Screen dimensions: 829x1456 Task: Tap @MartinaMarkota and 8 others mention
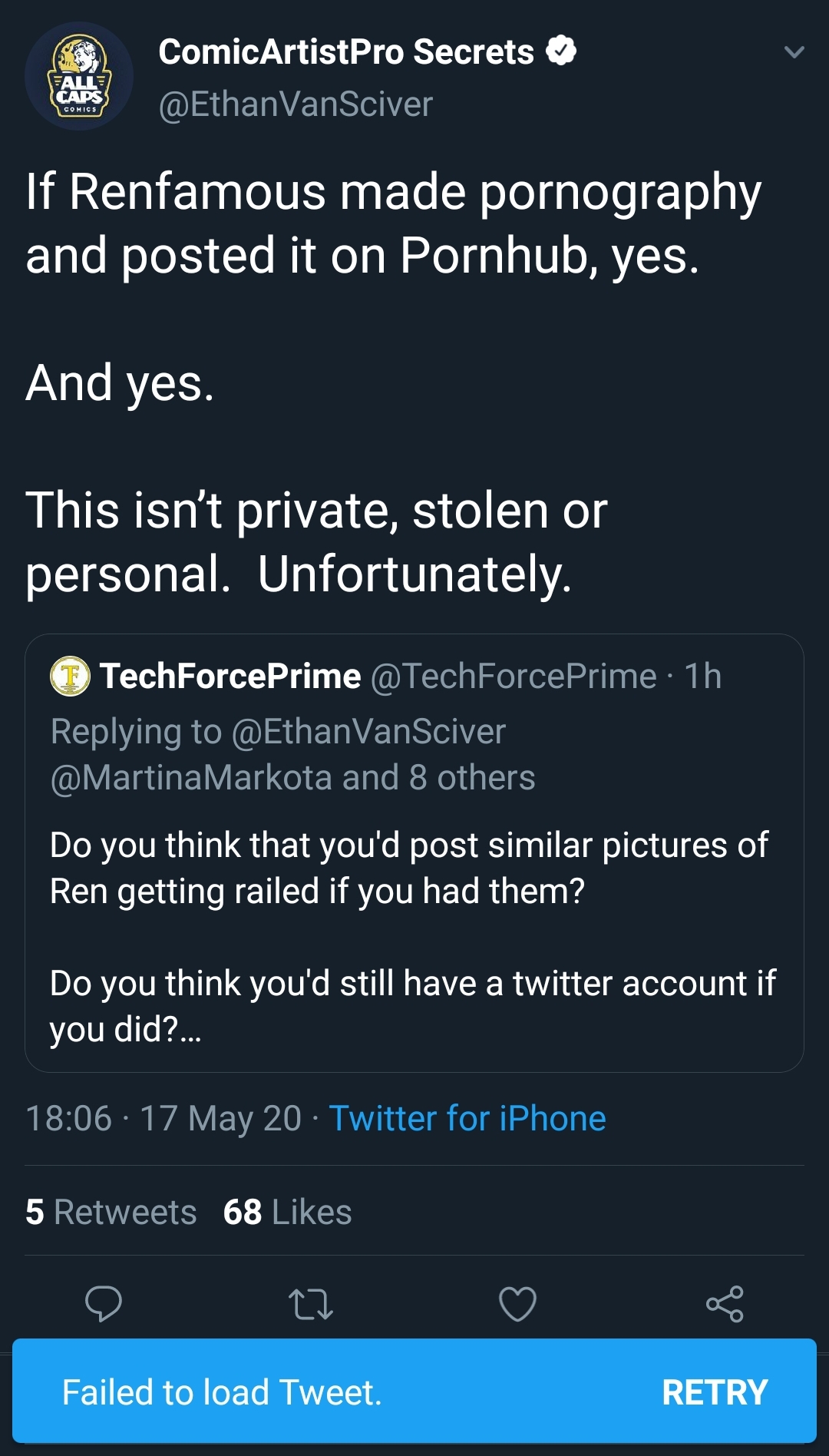tap(292, 777)
